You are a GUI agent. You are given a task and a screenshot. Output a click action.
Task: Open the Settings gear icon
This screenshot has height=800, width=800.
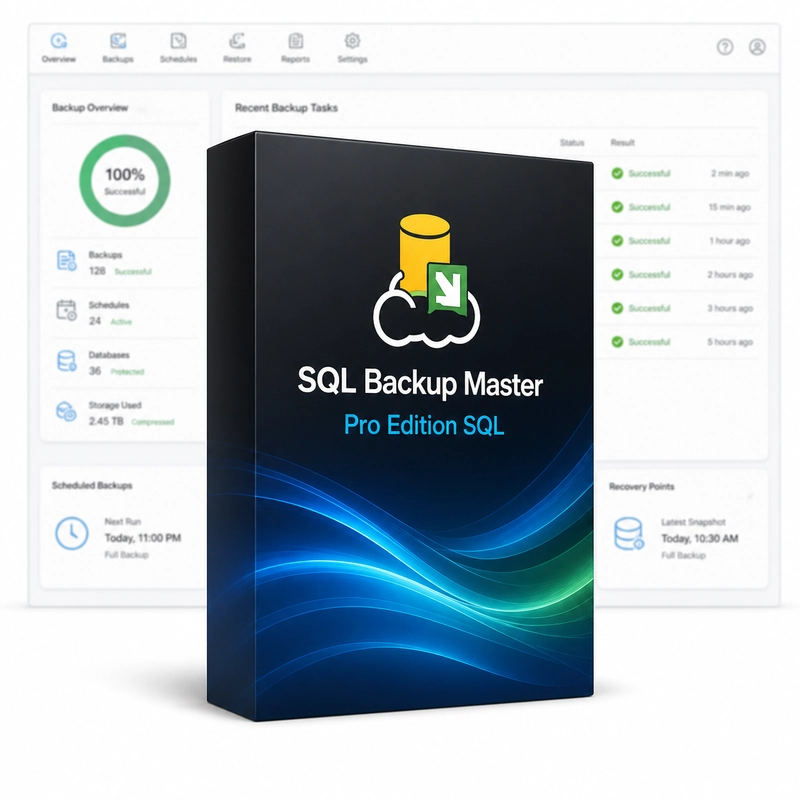coord(352,40)
